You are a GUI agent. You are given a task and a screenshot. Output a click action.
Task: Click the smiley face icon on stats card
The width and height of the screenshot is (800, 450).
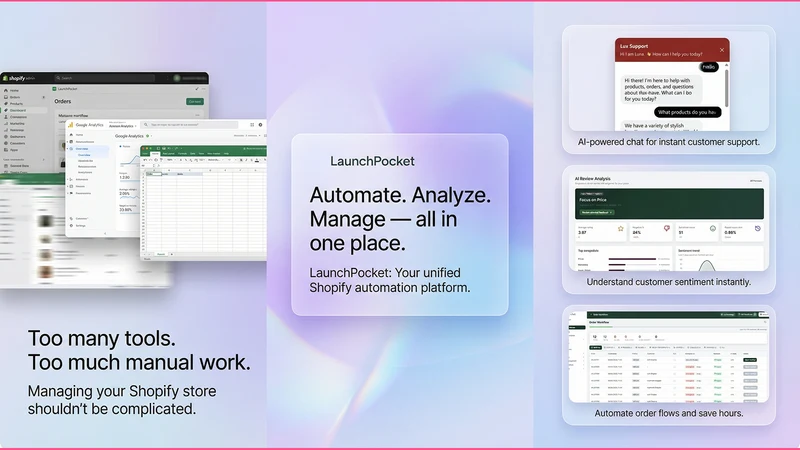(713, 229)
